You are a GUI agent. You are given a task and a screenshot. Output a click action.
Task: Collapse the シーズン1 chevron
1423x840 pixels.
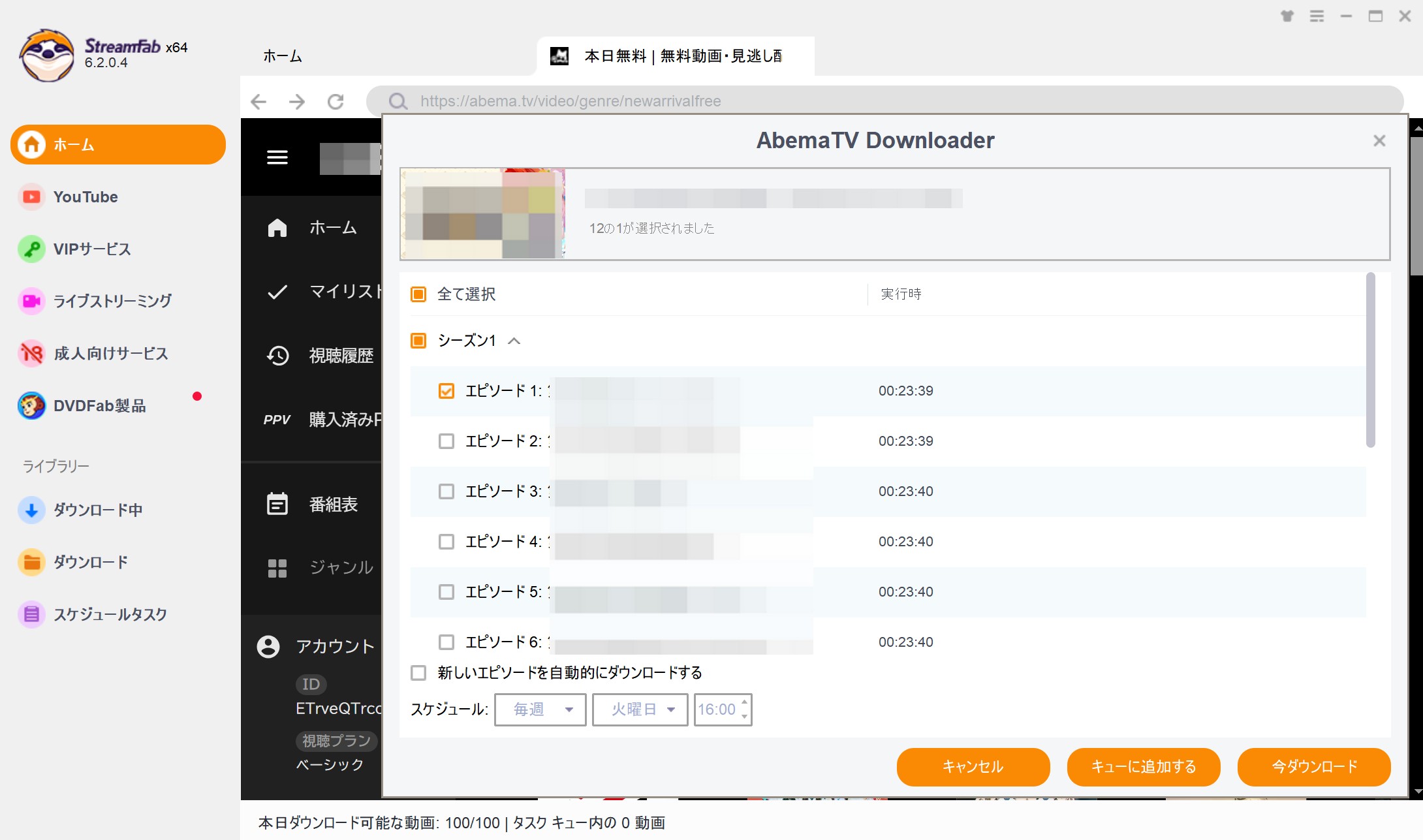point(514,341)
